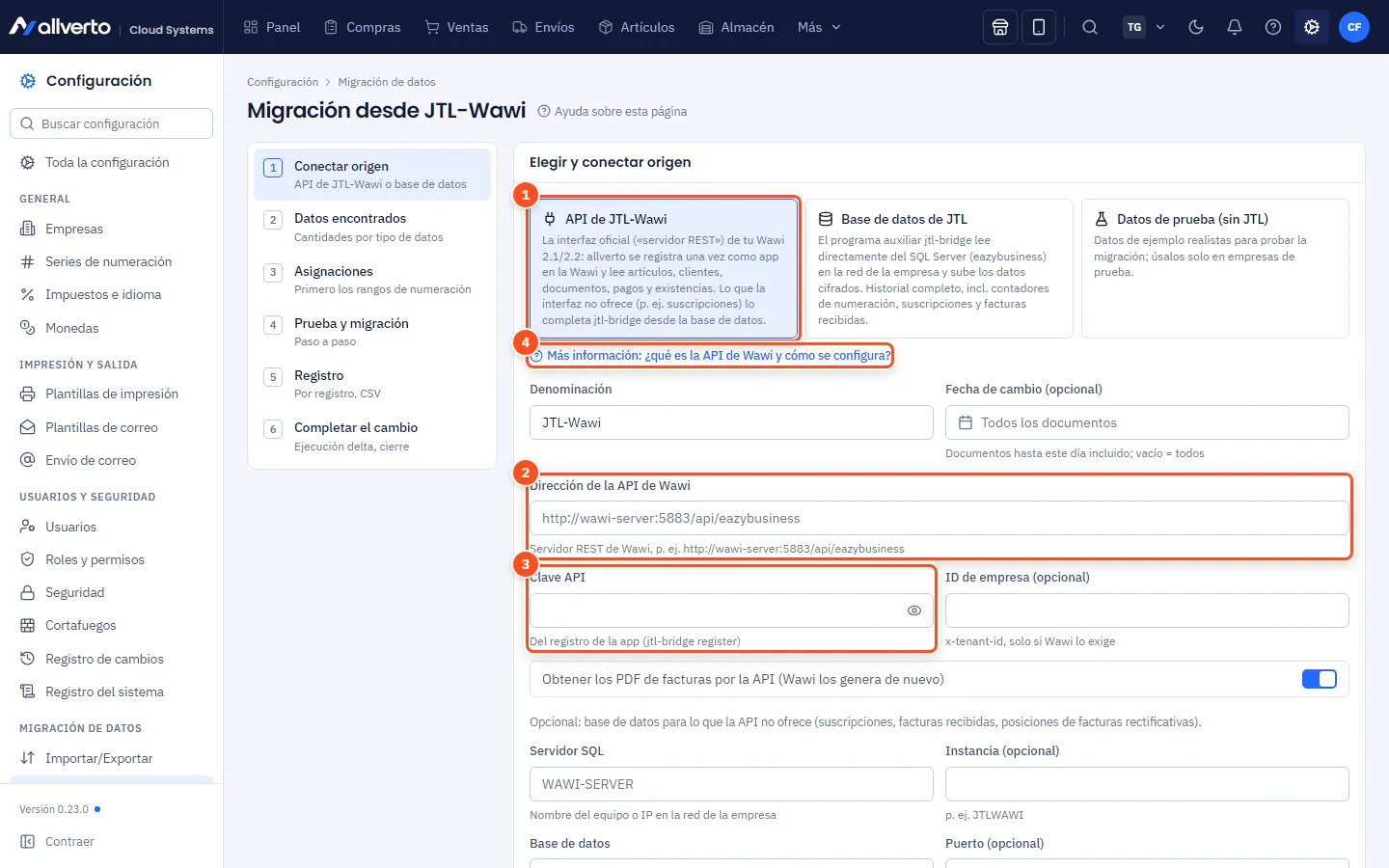1389x868 pixels.
Task: Open the store icon in top bar
Action: (x=1000, y=27)
